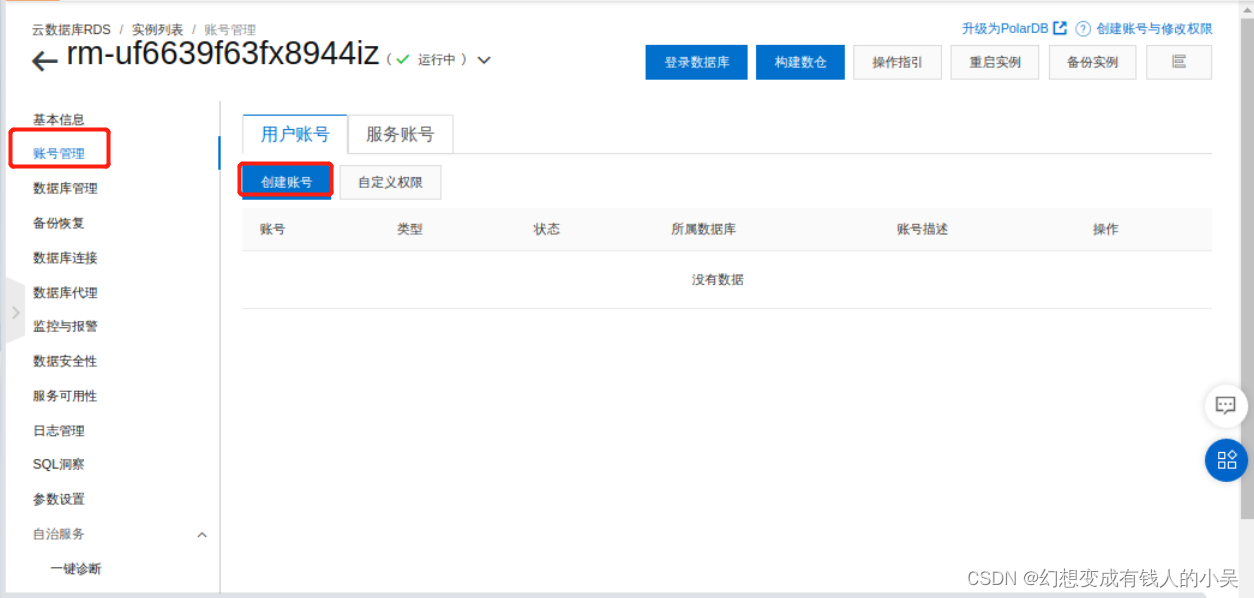This screenshot has height=598, width=1254.
Task: Click 云数据库RDS in the breadcrumb
Action: (71, 30)
